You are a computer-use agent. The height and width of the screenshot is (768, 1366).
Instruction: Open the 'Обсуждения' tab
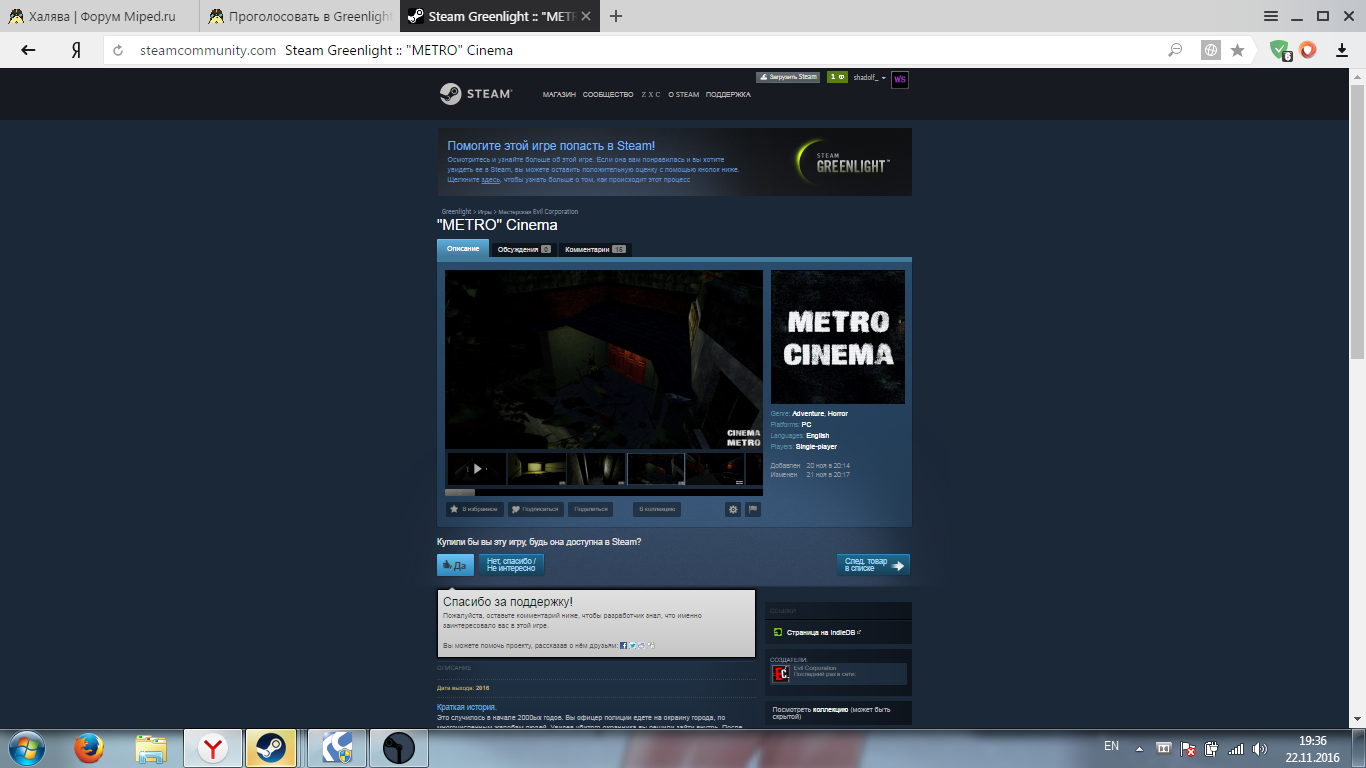(x=524, y=249)
